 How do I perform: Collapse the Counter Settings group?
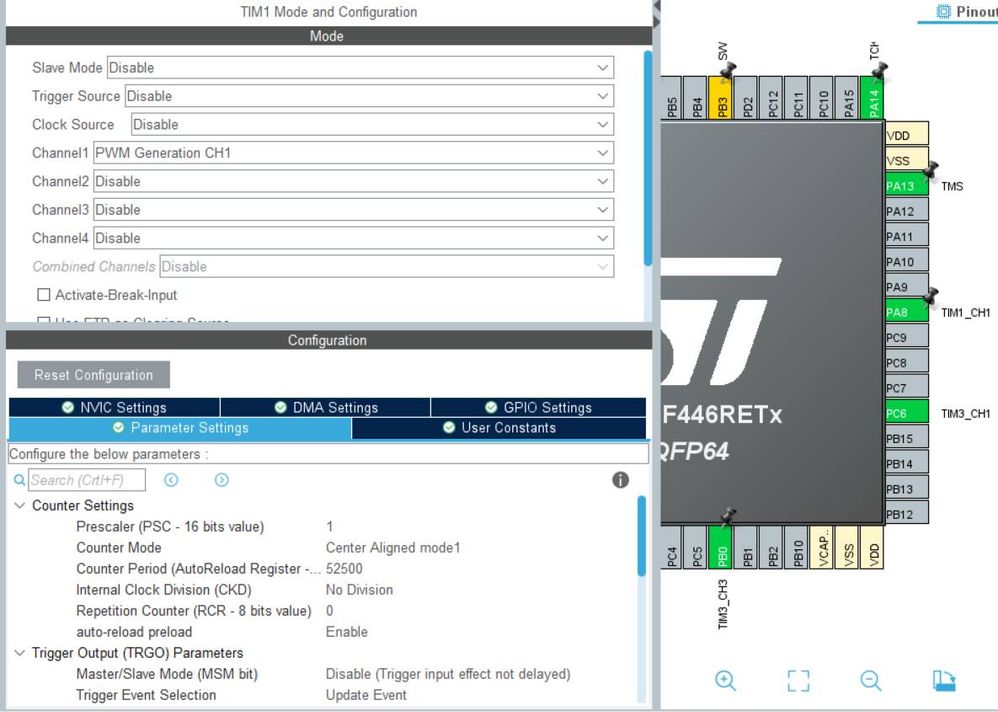click(20, 505)
